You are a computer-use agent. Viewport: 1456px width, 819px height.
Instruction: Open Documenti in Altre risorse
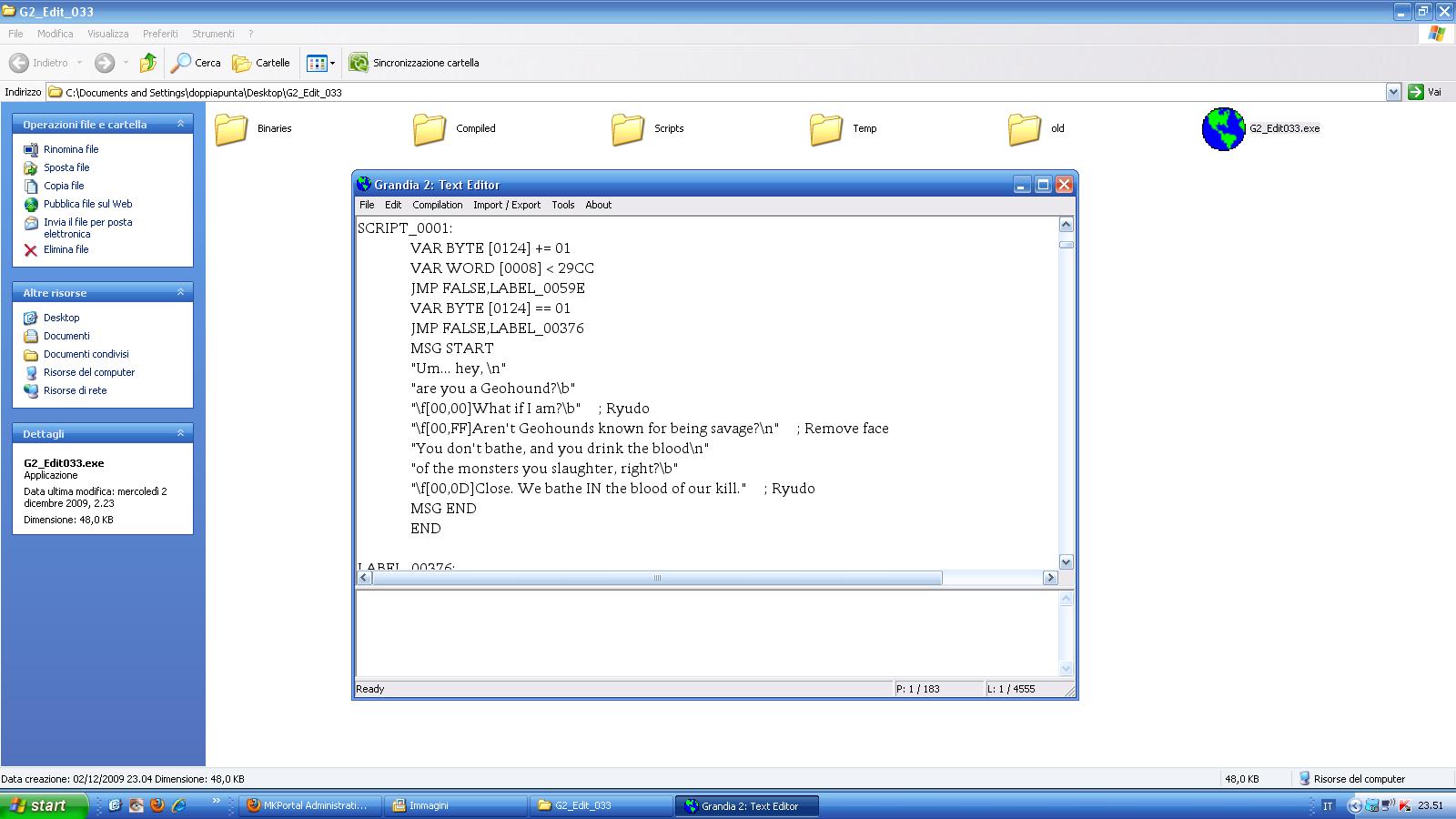66,336
